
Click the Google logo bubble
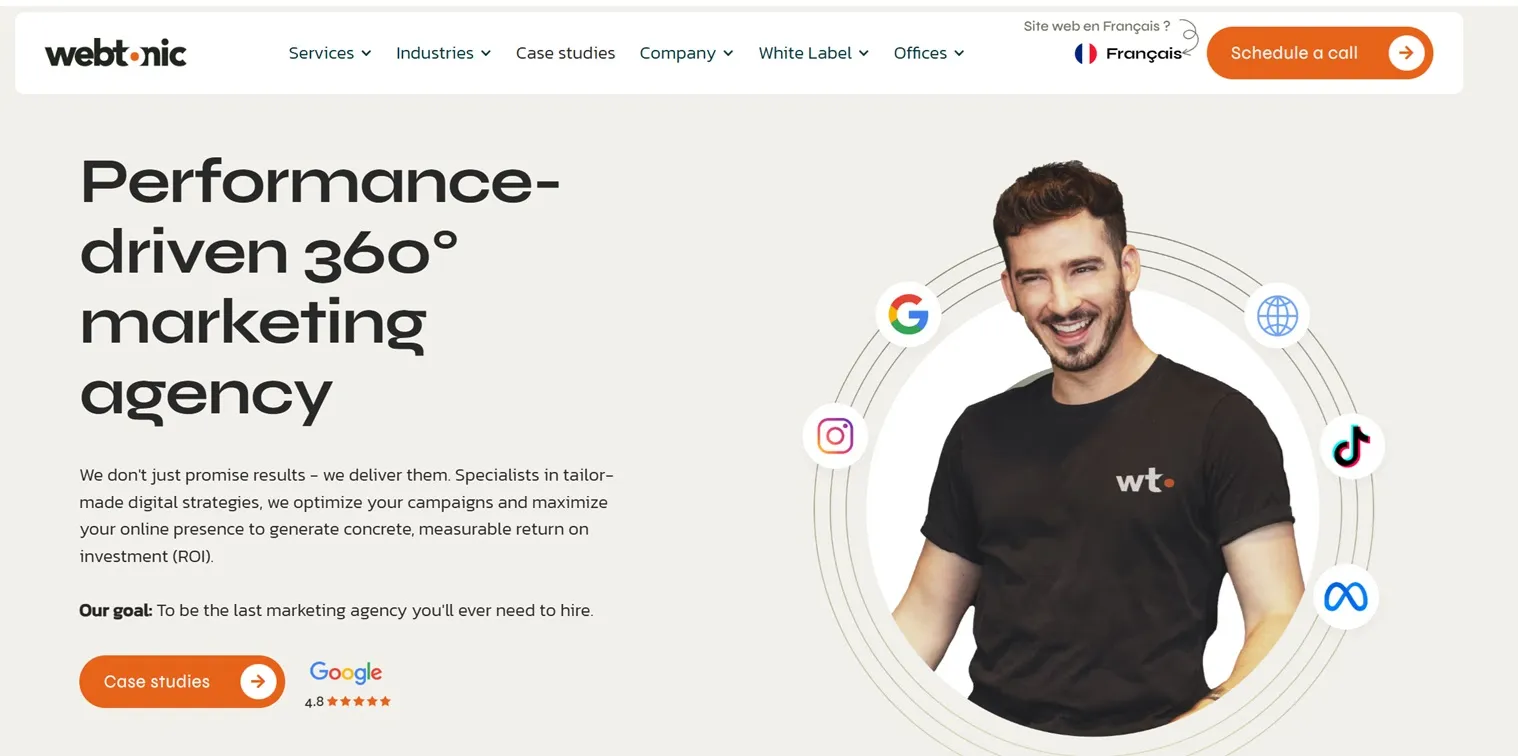[x=908, y=314]
